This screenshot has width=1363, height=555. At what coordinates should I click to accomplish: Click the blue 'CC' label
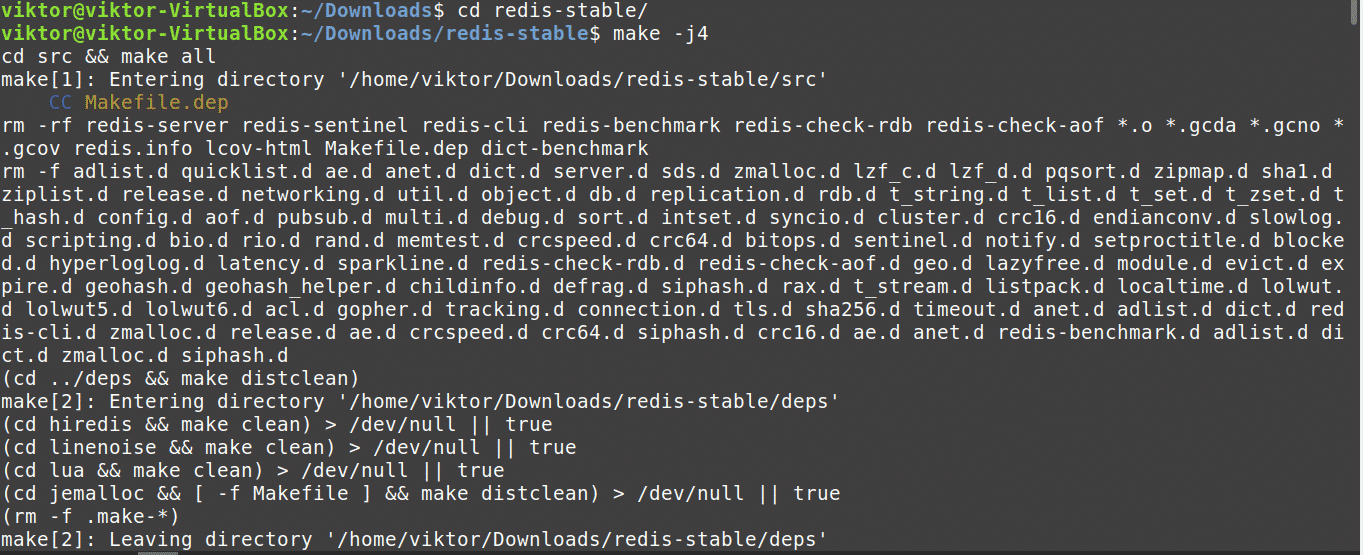pyautogui.click(x=60, y=102)
